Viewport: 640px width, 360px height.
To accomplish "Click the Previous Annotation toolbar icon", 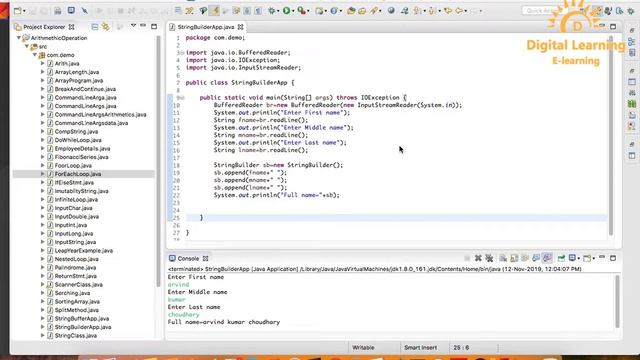I will (x=432, y=11).
